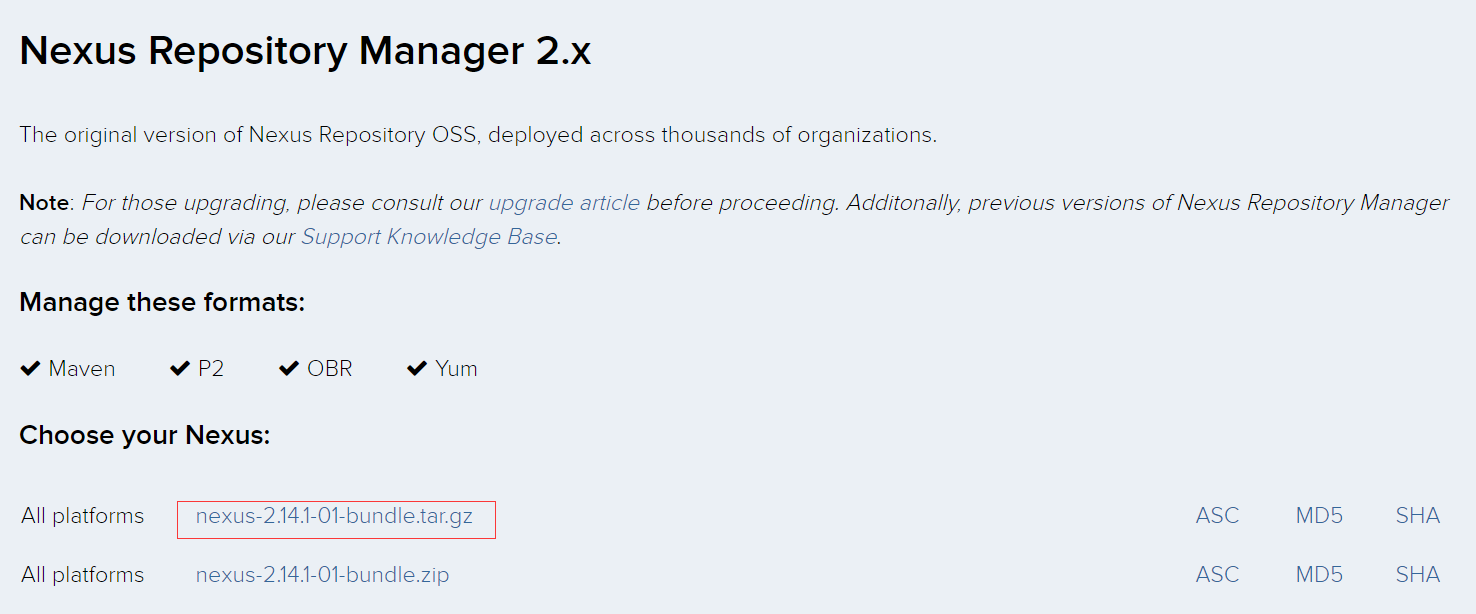Open SHA checksum for the tar.gz bundle
This screenshot has height=614, width=1476.
pyautogui.click(x=1417, y=516)
